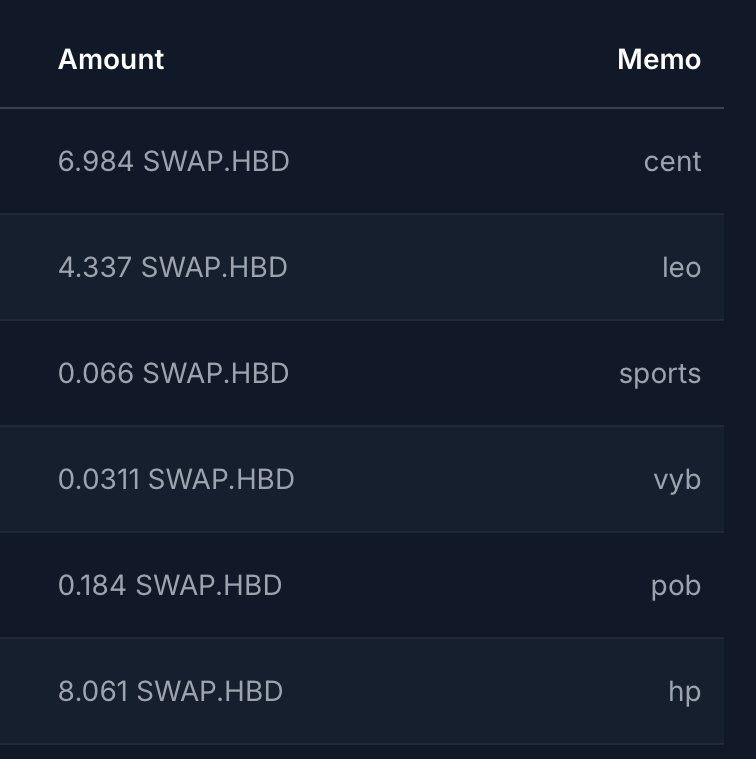
Task: Click the sports memo text
Action: 660,374
